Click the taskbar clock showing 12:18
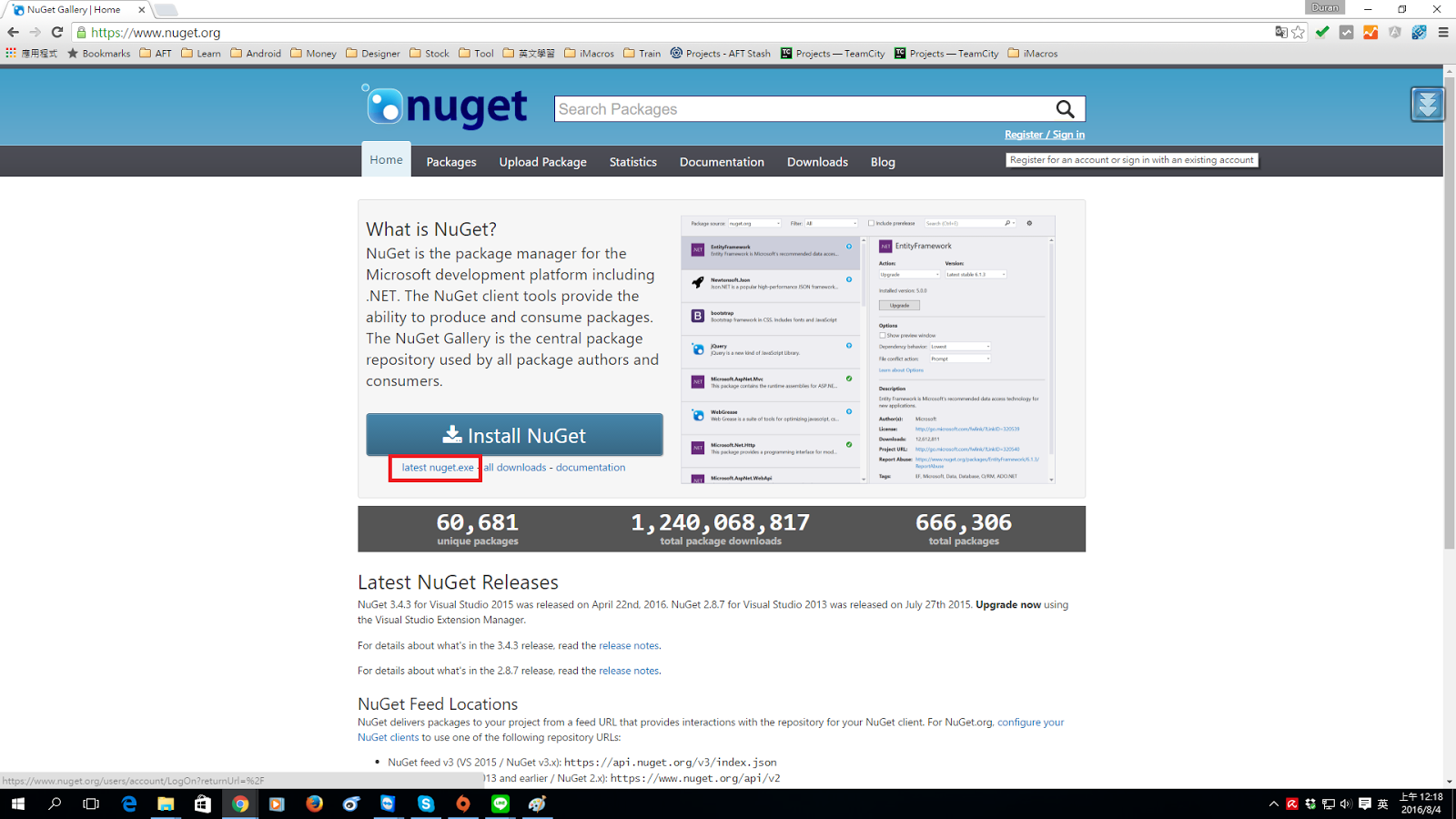The width and height of the screenshot is (1456, 819). point(1421,804)
